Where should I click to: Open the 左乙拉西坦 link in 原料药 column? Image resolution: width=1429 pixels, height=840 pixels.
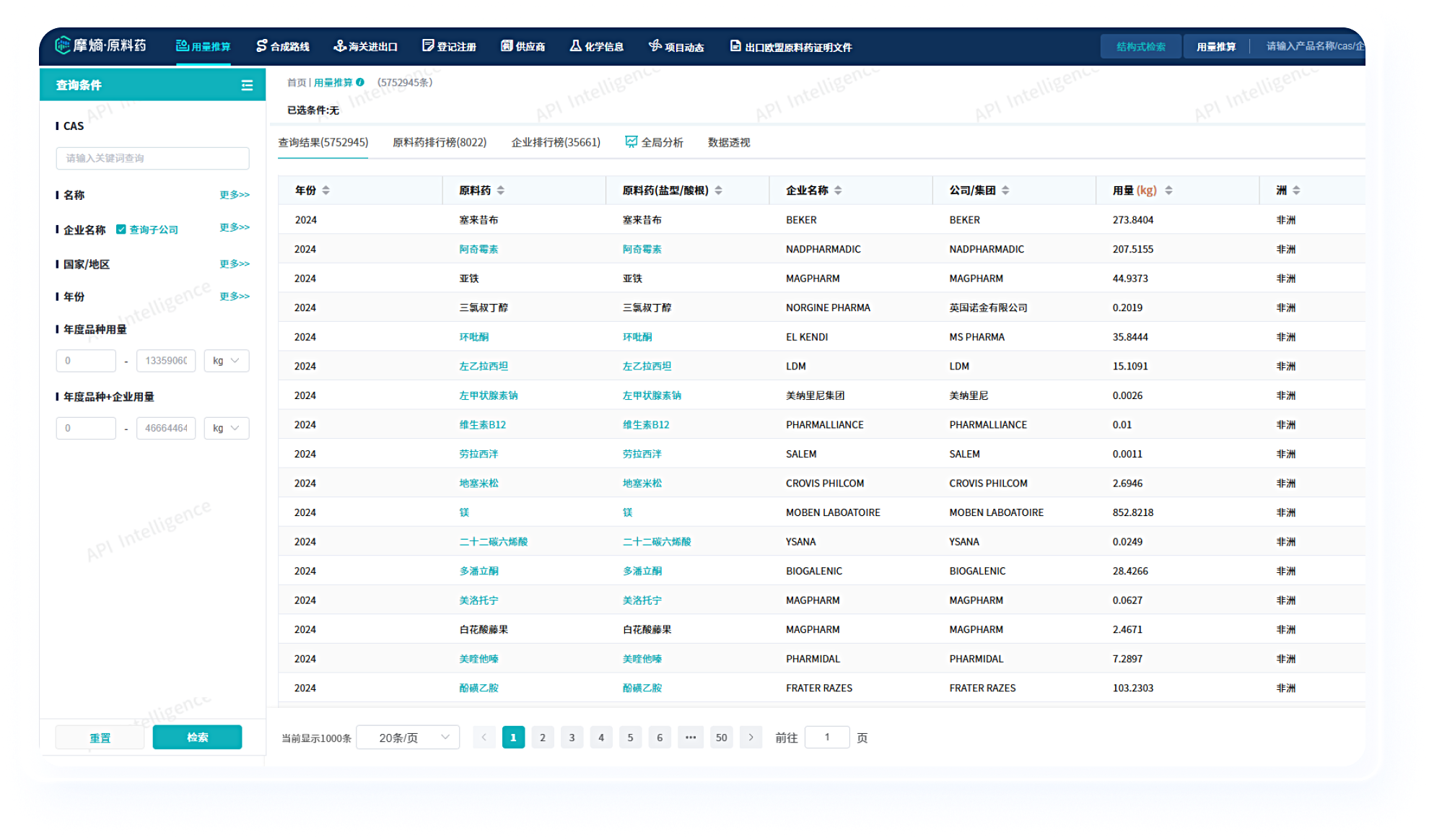(x=484, y=367)
